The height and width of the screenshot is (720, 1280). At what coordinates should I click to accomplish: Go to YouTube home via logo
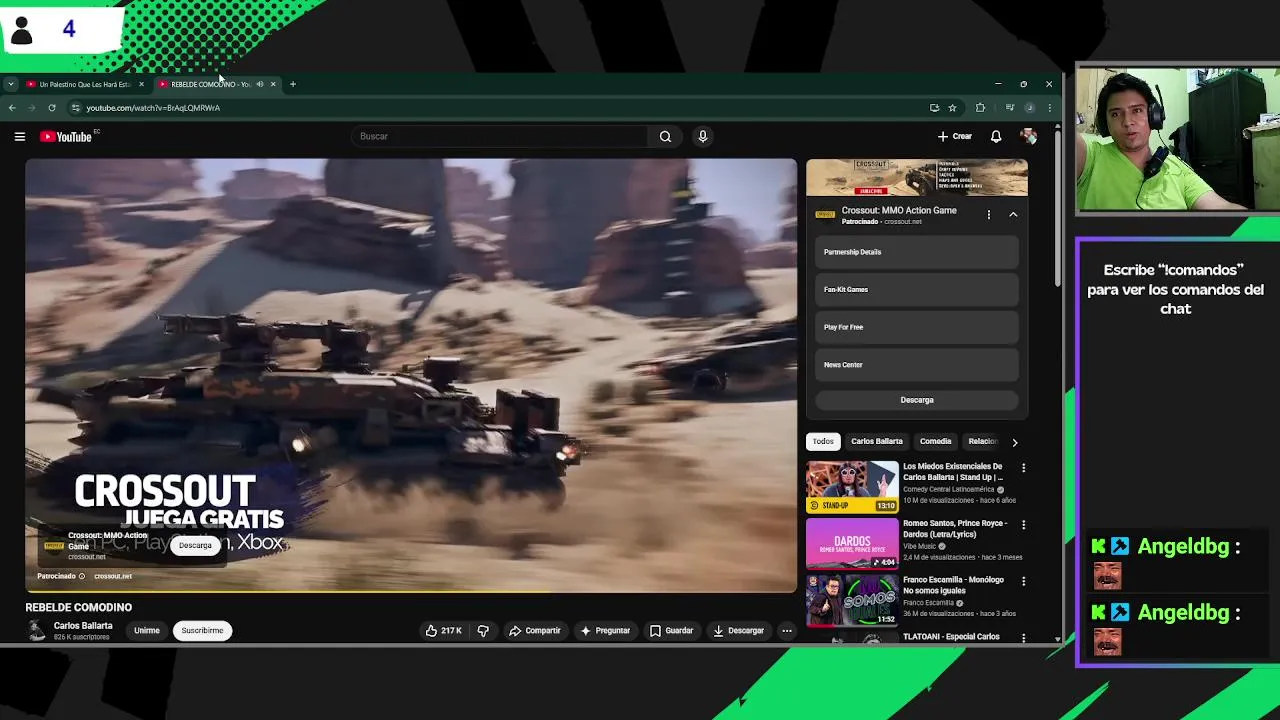pyautogui.click(x=67, y=136)
